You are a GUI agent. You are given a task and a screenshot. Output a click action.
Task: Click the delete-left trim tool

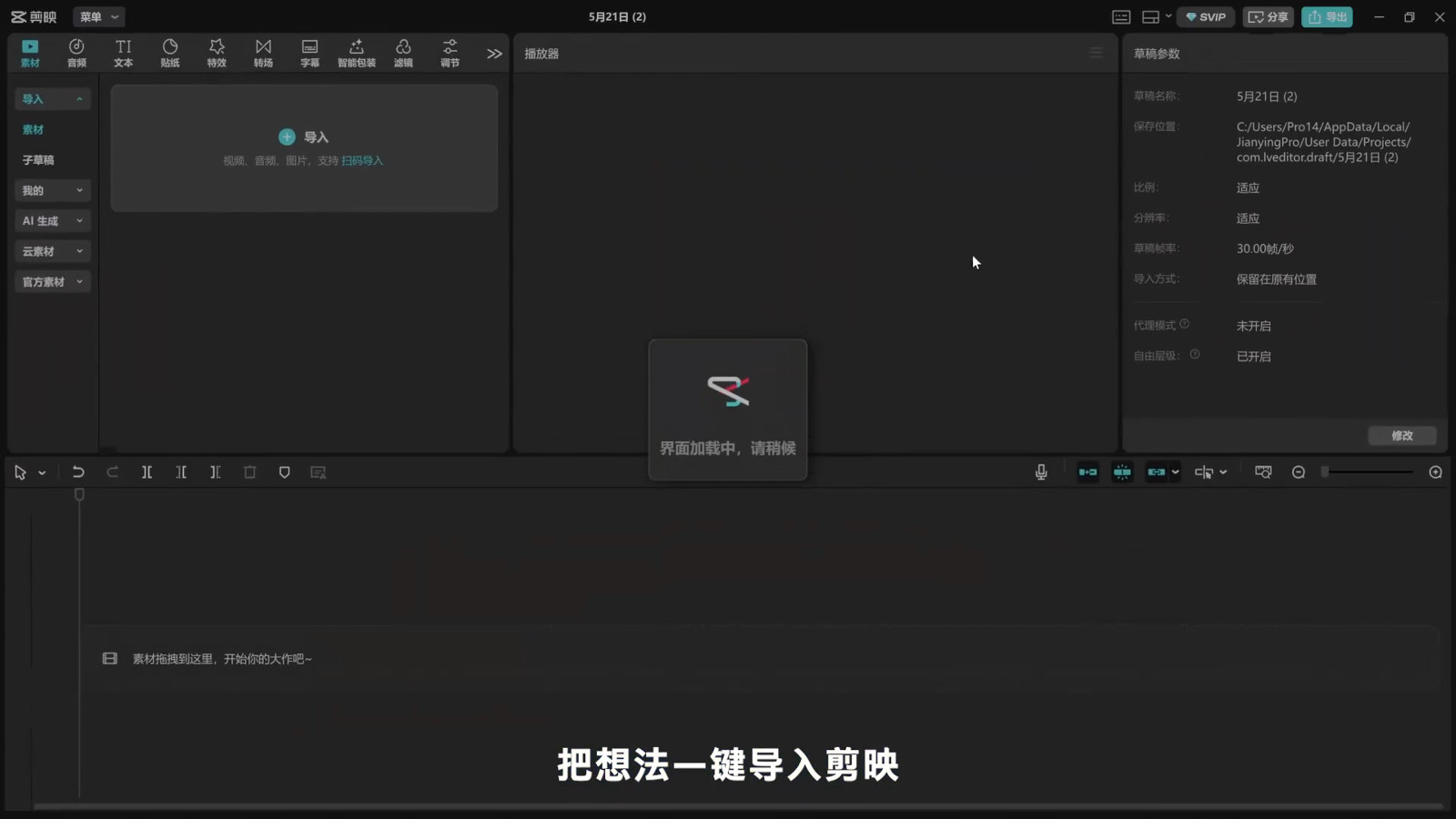click(181, 472)
